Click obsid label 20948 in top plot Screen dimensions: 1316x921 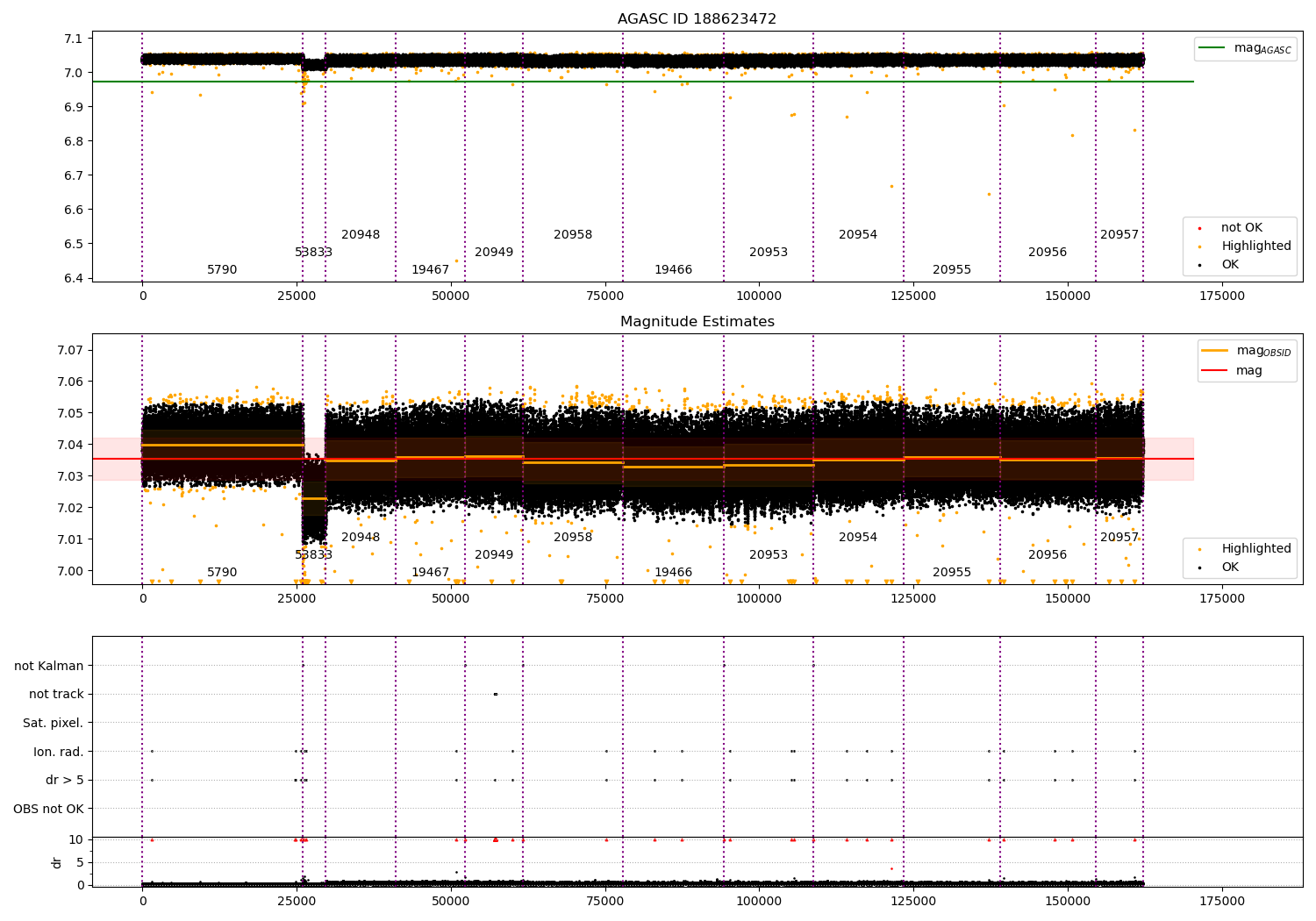tap(361, 235)
